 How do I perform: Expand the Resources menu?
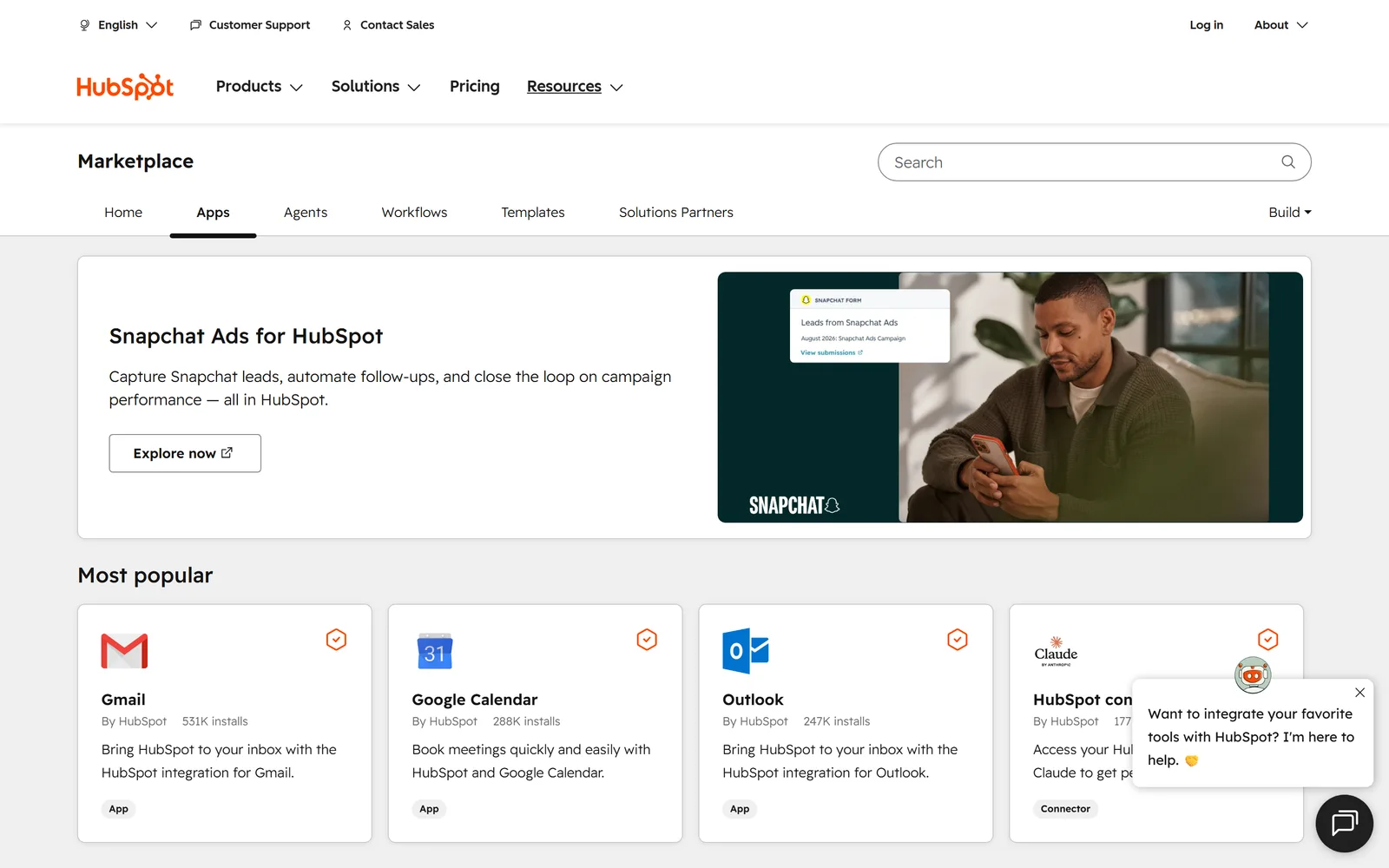pyautogui.click(x=575, y=87)
